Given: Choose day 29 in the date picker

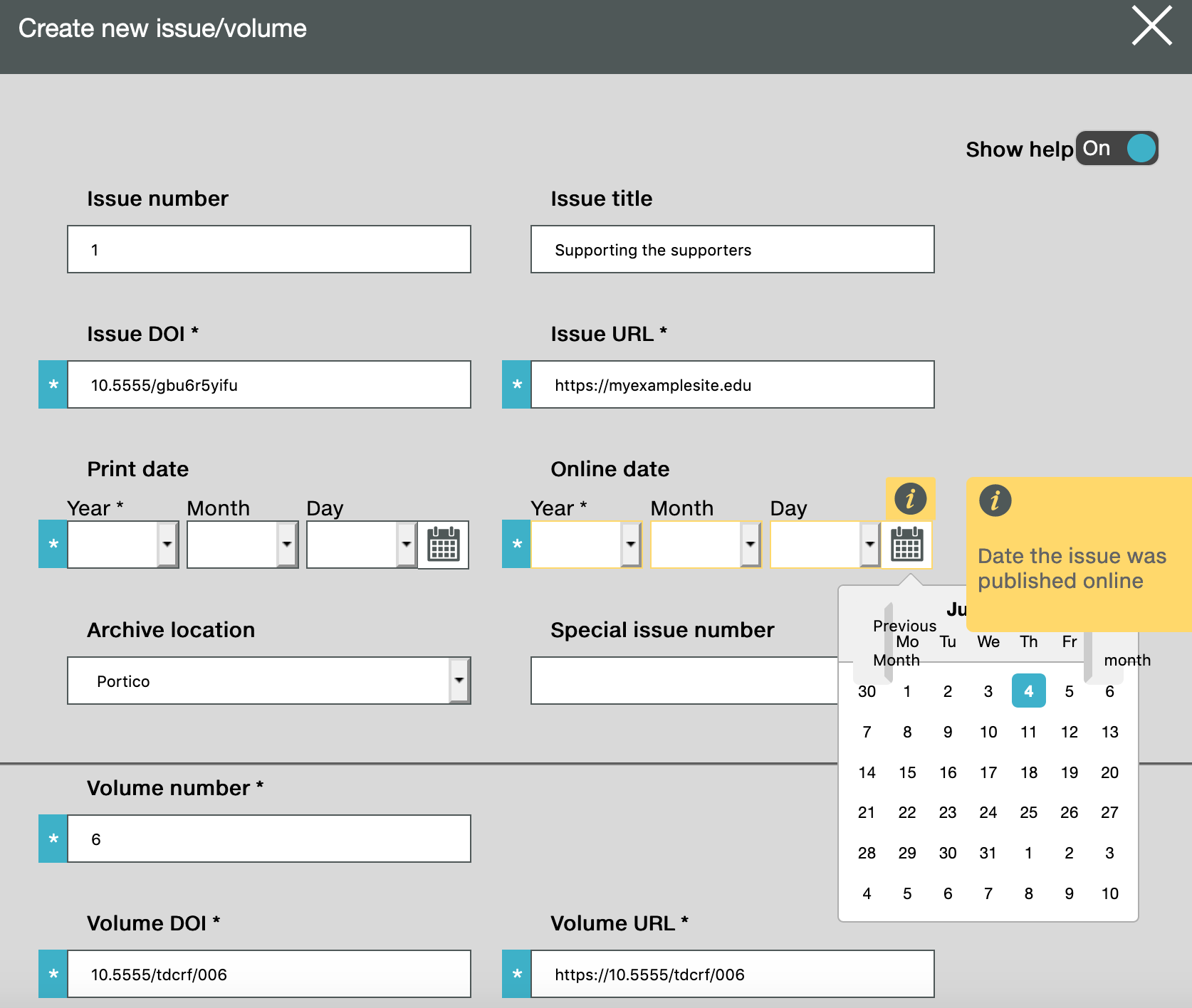Looking at the screenshot, I should pos(906,853).
